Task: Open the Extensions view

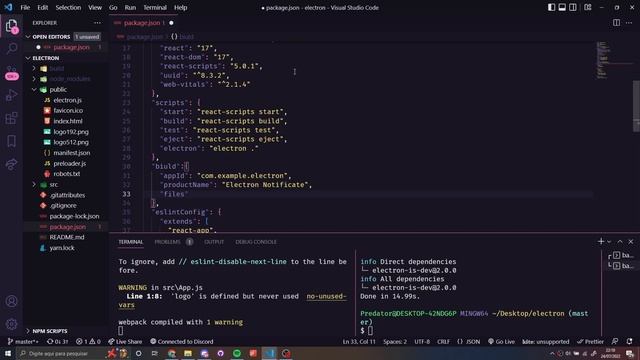Action: [11, 118]
